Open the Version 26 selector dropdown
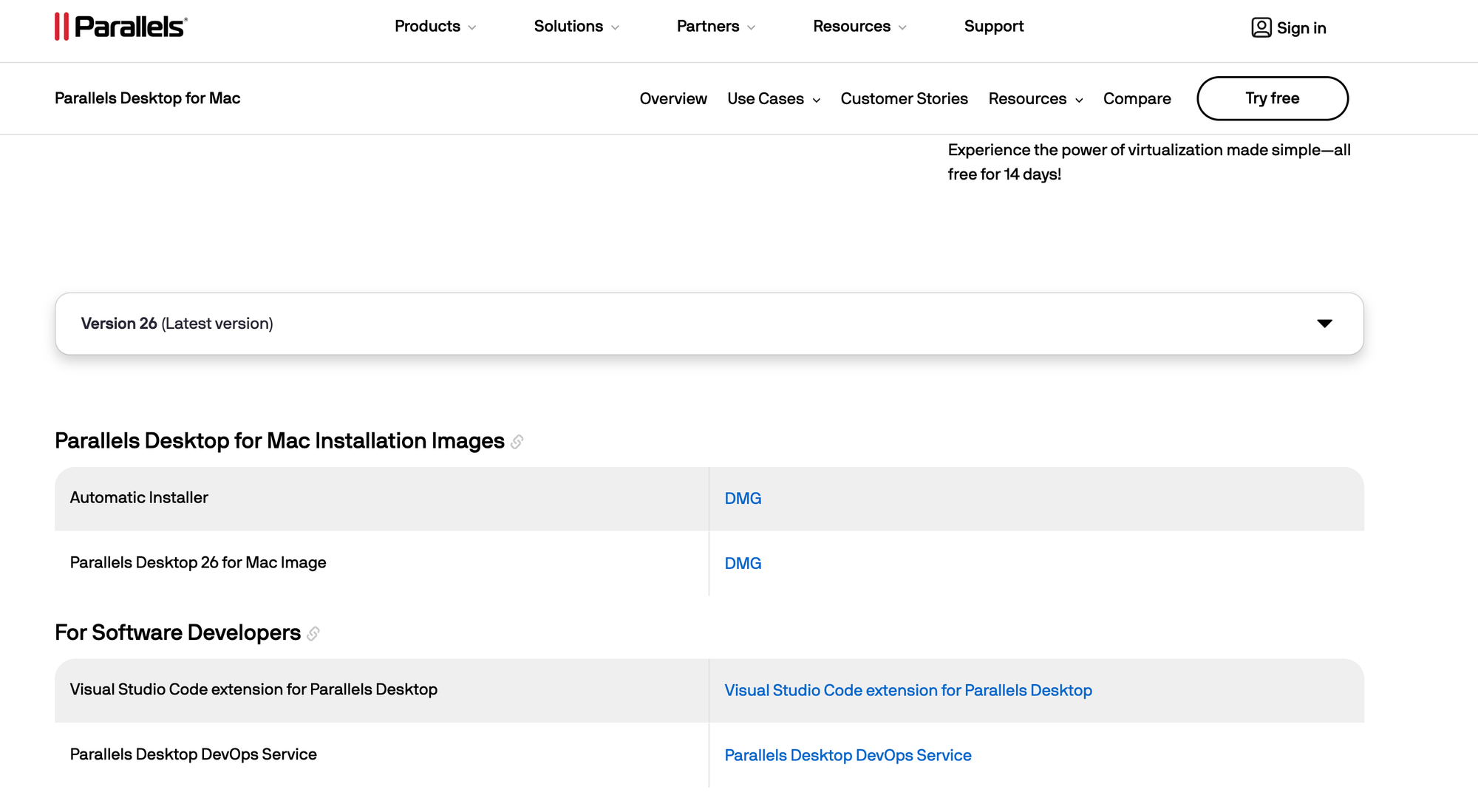Viewport: 1478px width, 812px height. click(x=709, y=324)
